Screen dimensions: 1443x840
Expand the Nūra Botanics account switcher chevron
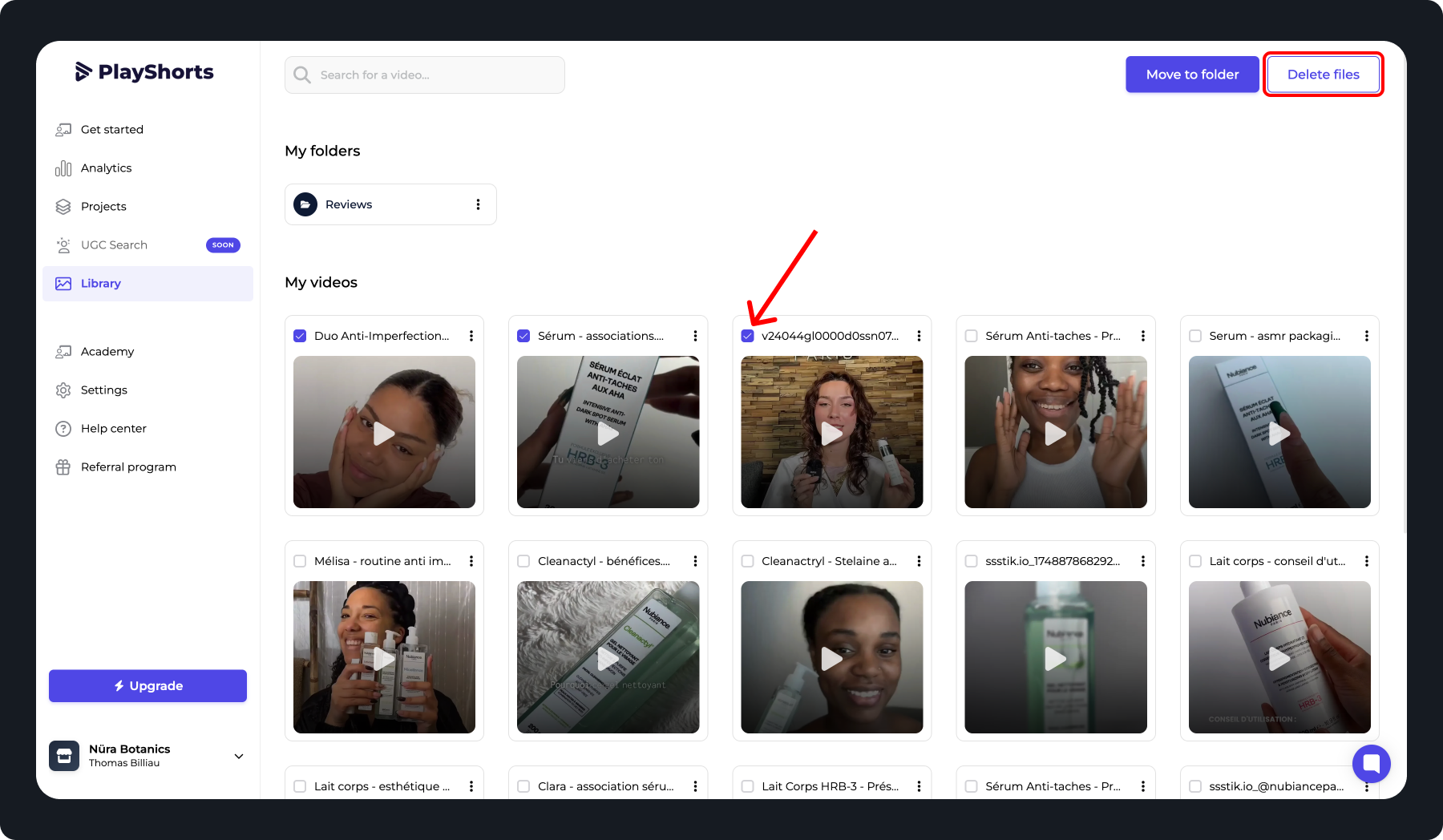(238, 756)
